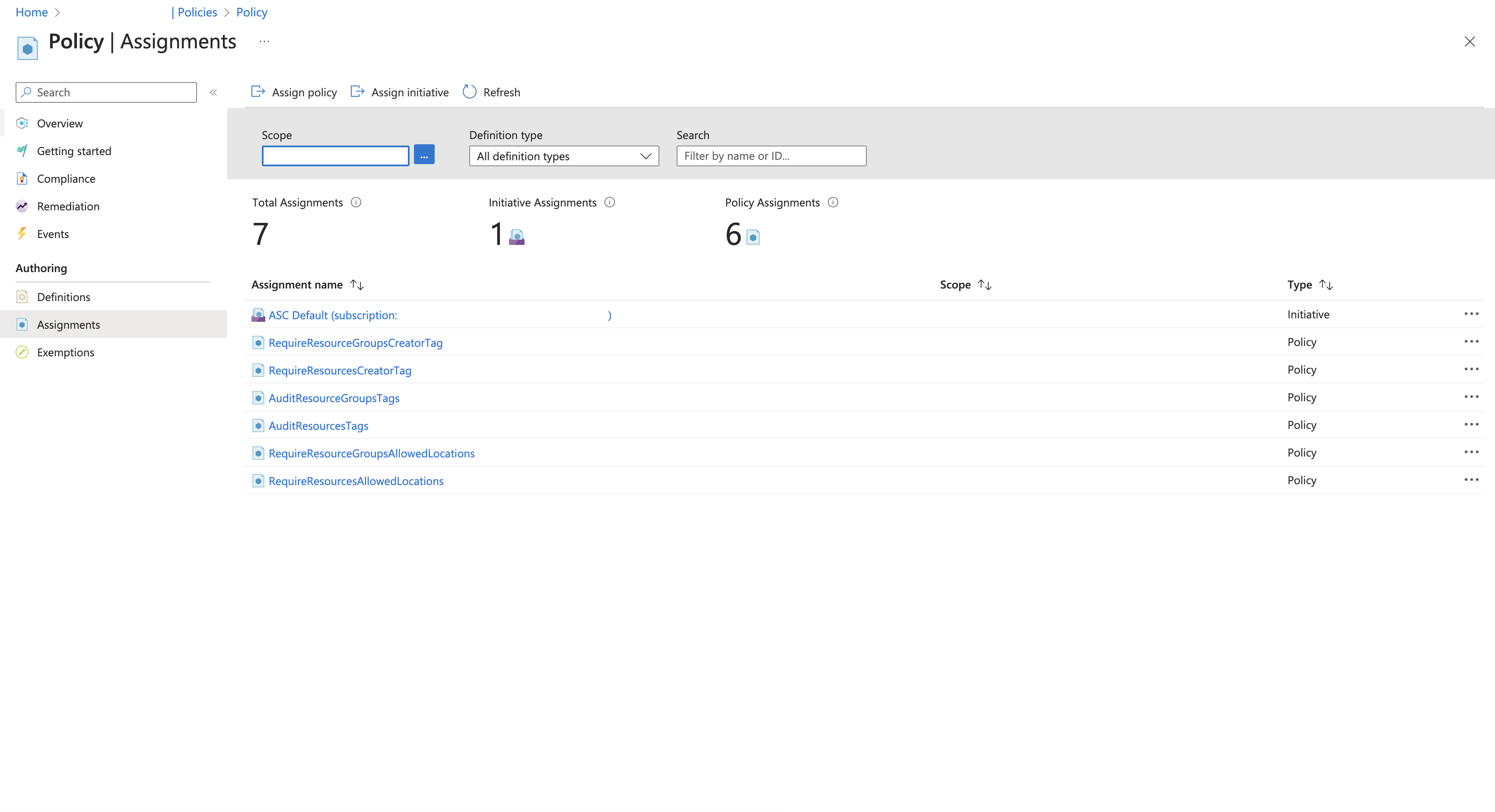
Task: Go to Compliance in sidebar
Action: [x=66, y=179]
